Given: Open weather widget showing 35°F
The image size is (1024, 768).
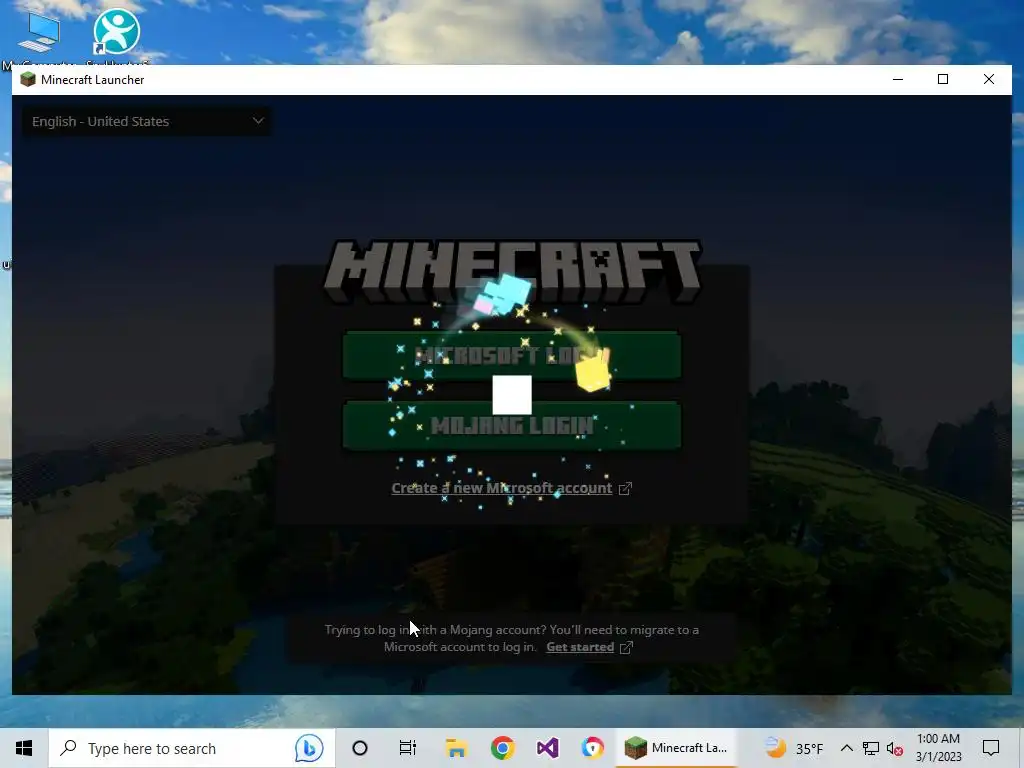Looking at the screenshot, I should point(794,748).
